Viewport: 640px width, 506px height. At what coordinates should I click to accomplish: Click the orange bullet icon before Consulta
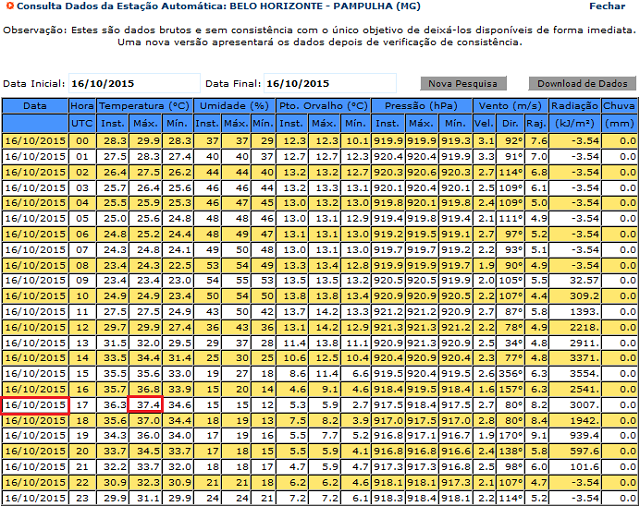[10, 6]
